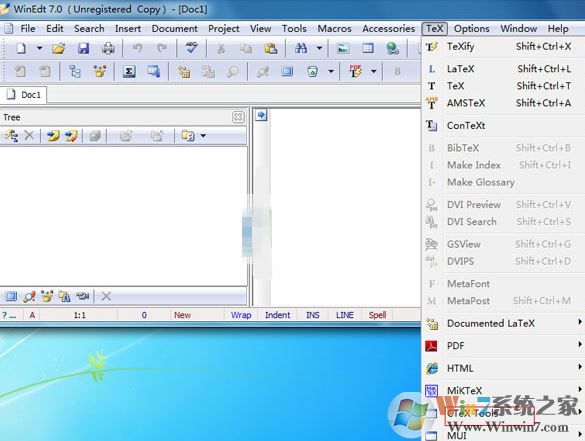
Task: Open the dropdown arrow next to New document
Action: point(39,48)
